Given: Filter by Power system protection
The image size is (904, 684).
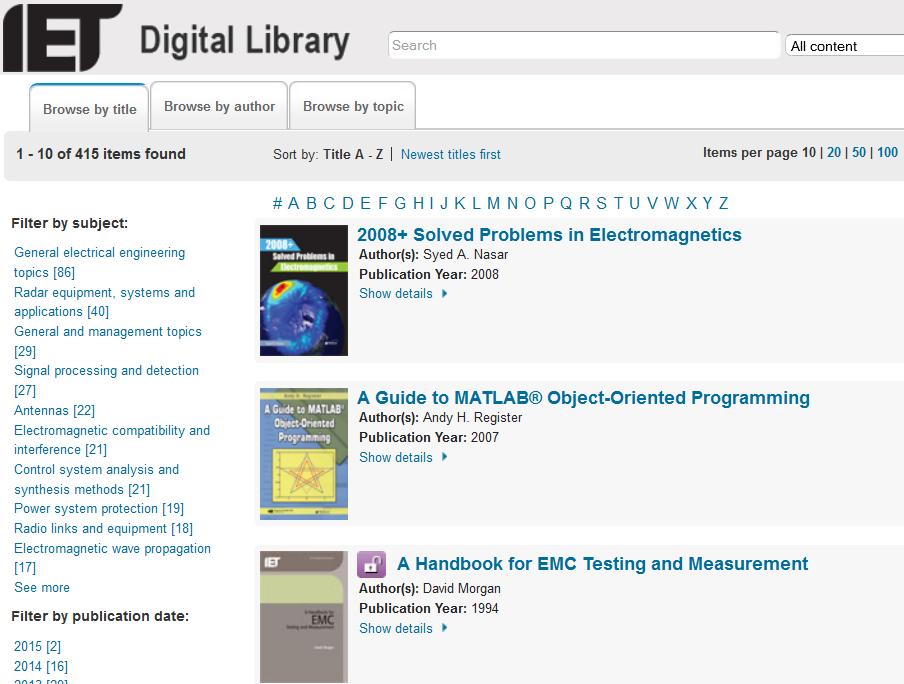Looking at the screenshot, I should click(99, 509).
